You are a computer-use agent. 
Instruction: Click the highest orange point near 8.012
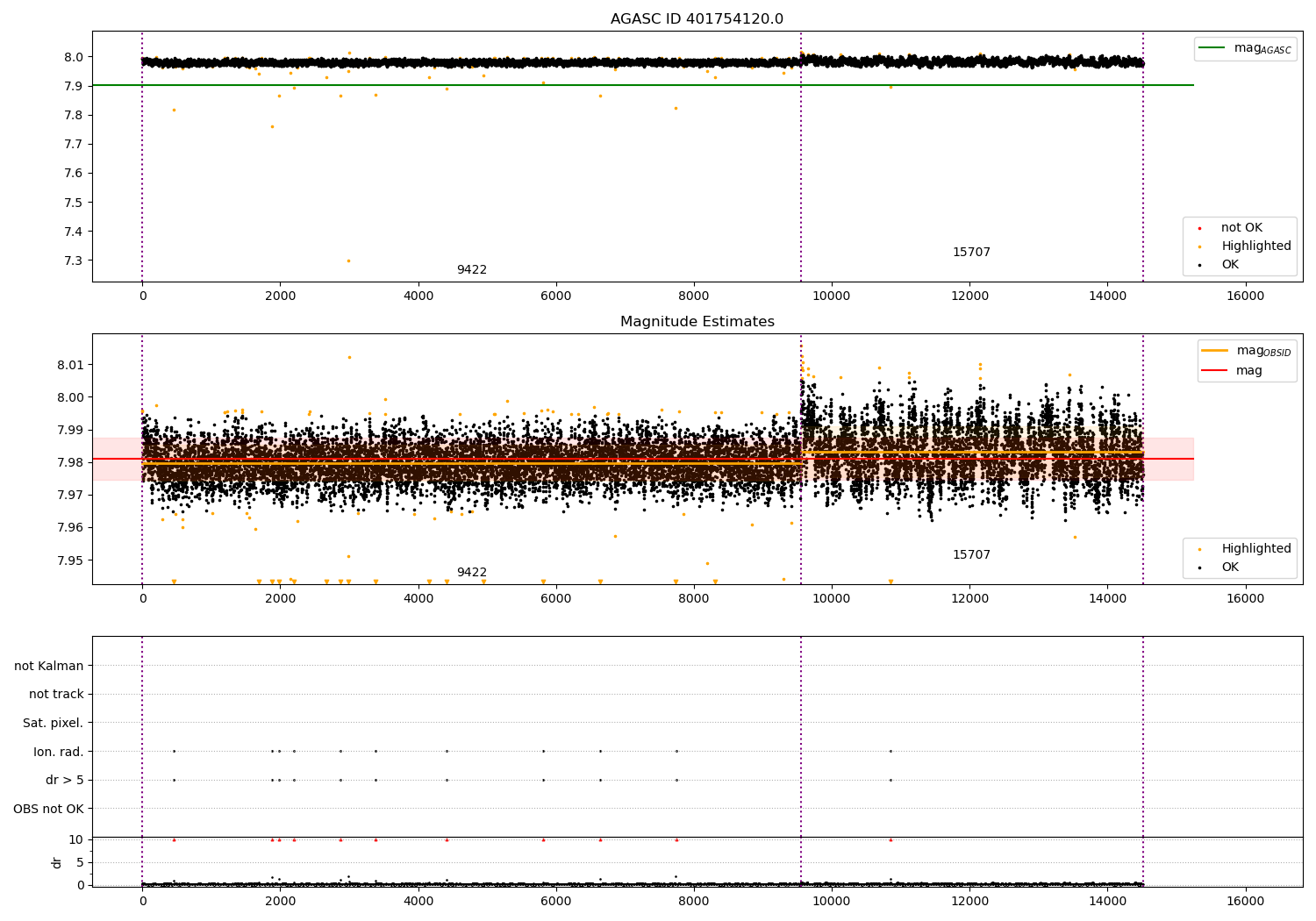click(349, 357)
